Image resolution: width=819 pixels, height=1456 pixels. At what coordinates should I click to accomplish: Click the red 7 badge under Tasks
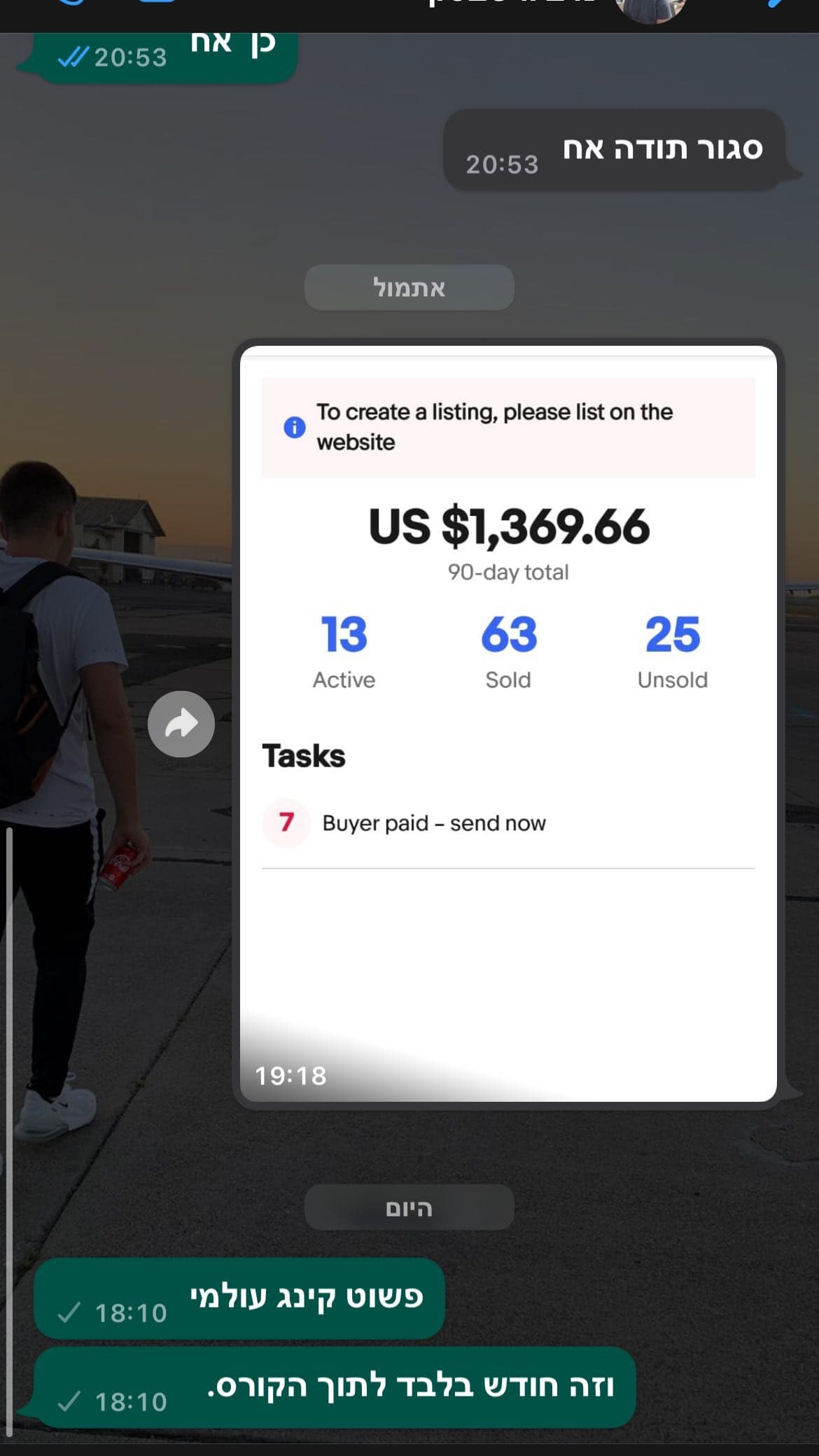[x=286, y=822]
